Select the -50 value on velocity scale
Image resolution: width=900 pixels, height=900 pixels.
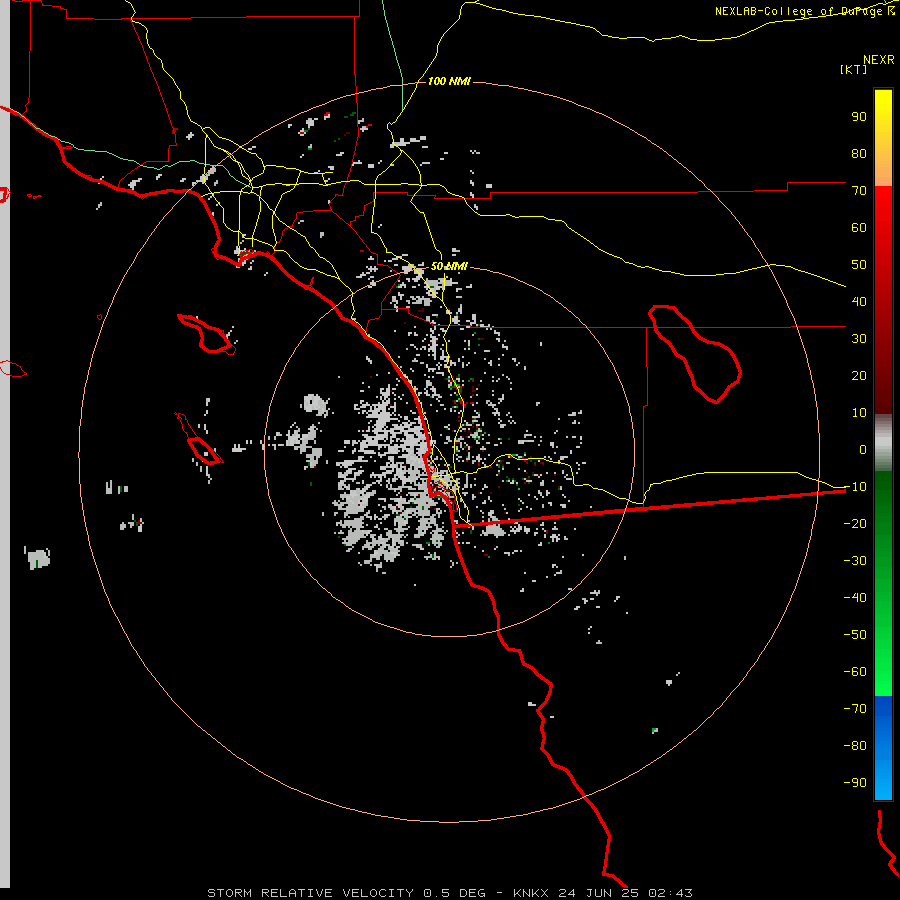[x=855, y=635]
